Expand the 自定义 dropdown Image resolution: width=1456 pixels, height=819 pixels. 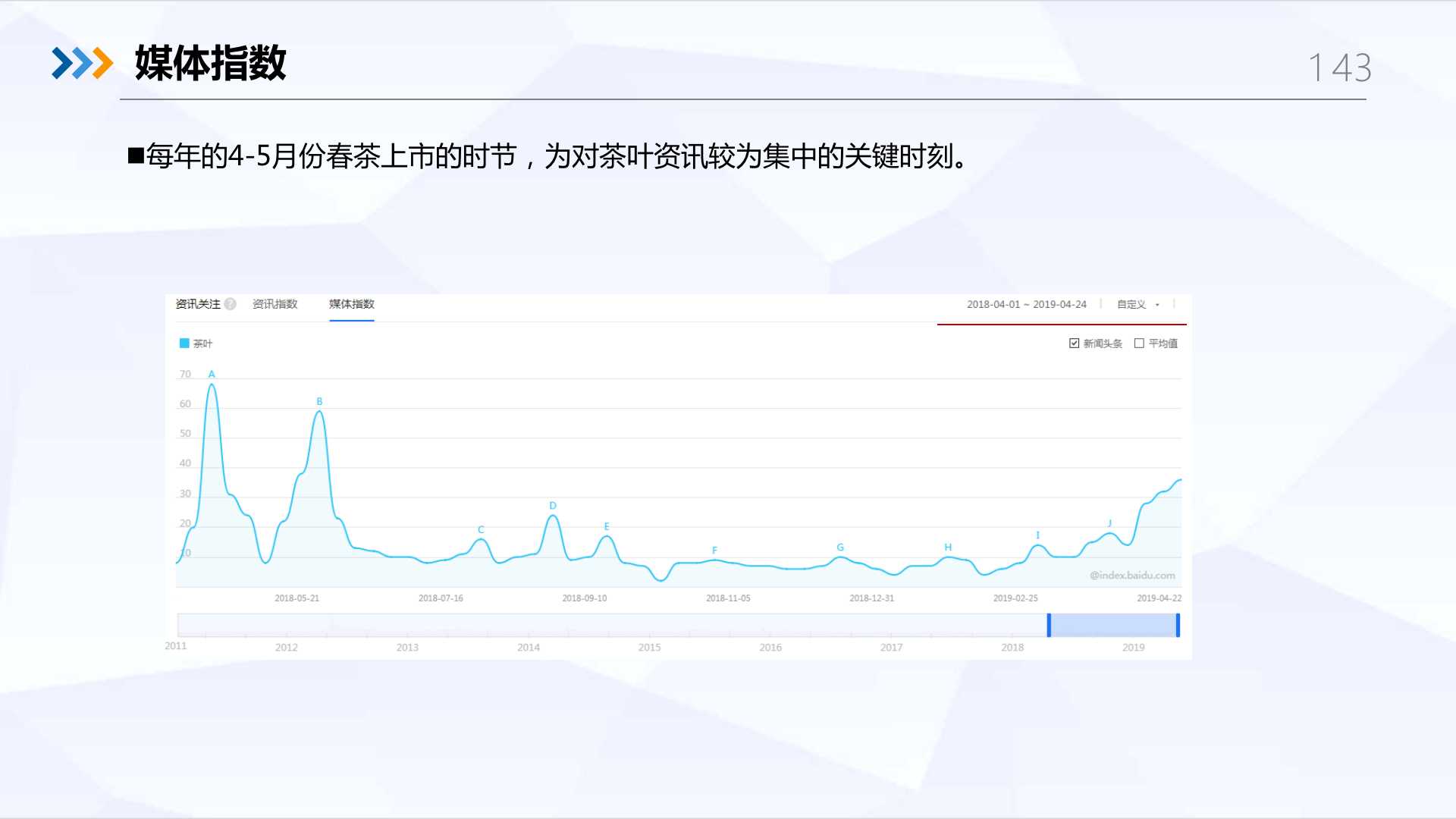[x=1137, y=304]
